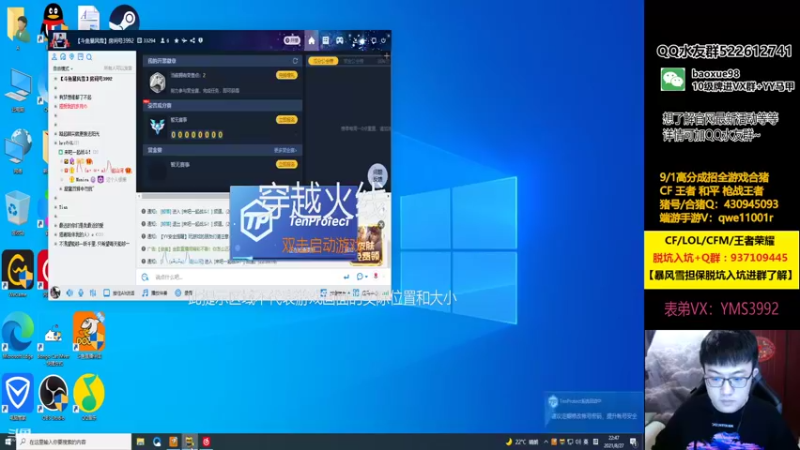
Task: Expand the 【斗鱼暴风雪】房间号3992 channel node
Action: (x=56, y=79)
